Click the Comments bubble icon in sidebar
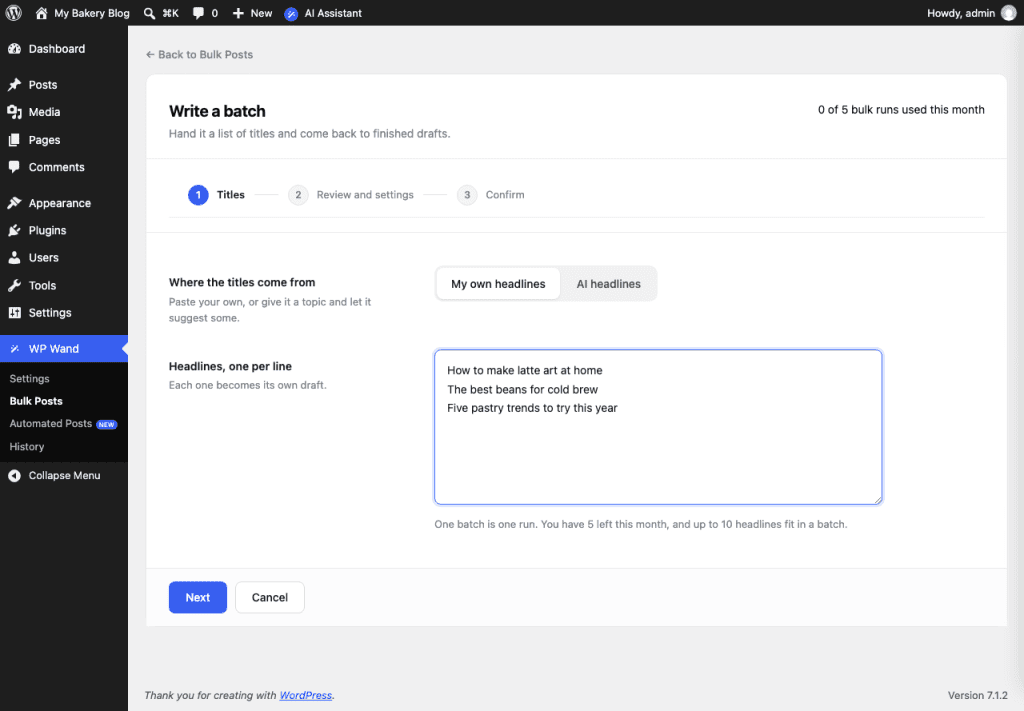The image size is (1024, 711). [x=14, y=167]
